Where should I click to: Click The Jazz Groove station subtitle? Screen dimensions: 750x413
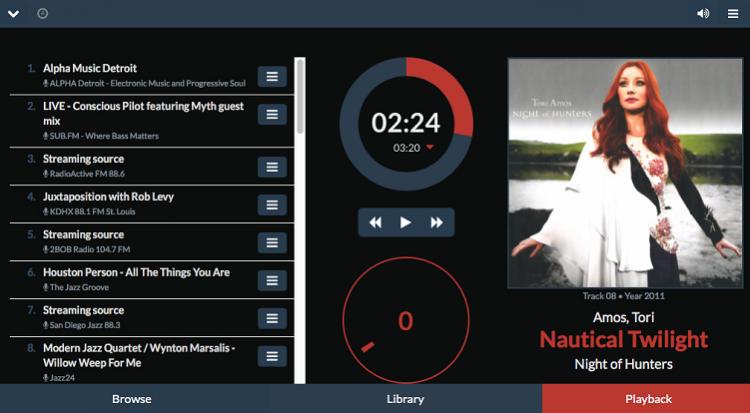click(76, 287)
